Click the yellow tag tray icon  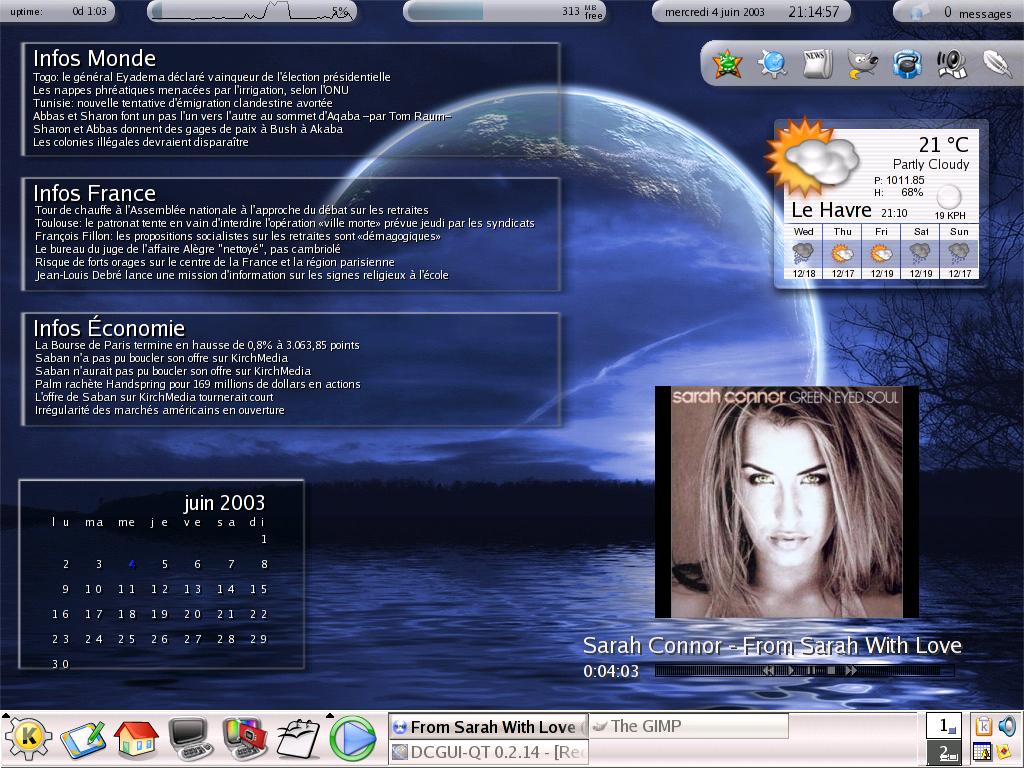(x=1002, y=754)
